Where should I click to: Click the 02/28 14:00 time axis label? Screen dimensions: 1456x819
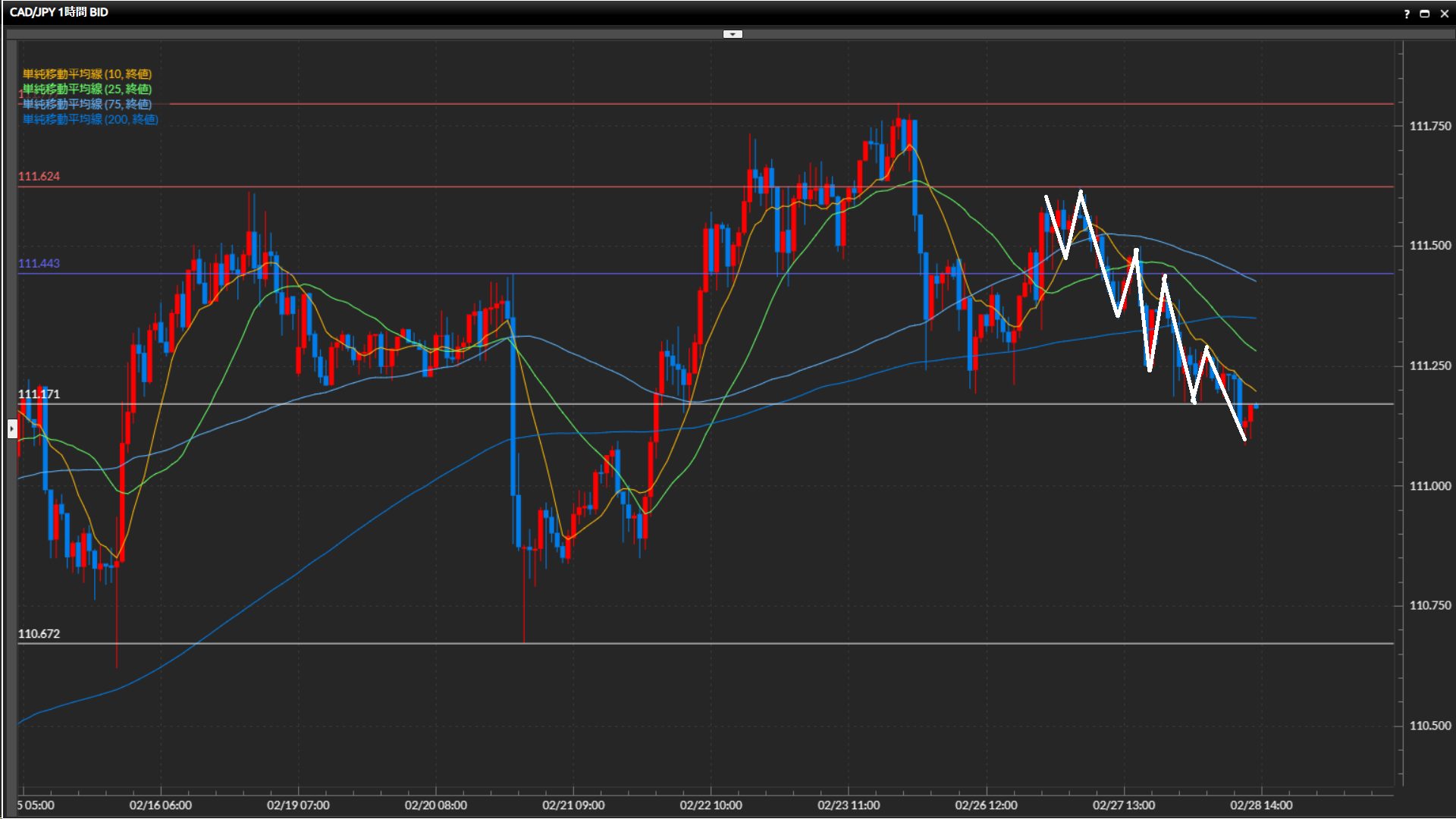coord(1261,805)
